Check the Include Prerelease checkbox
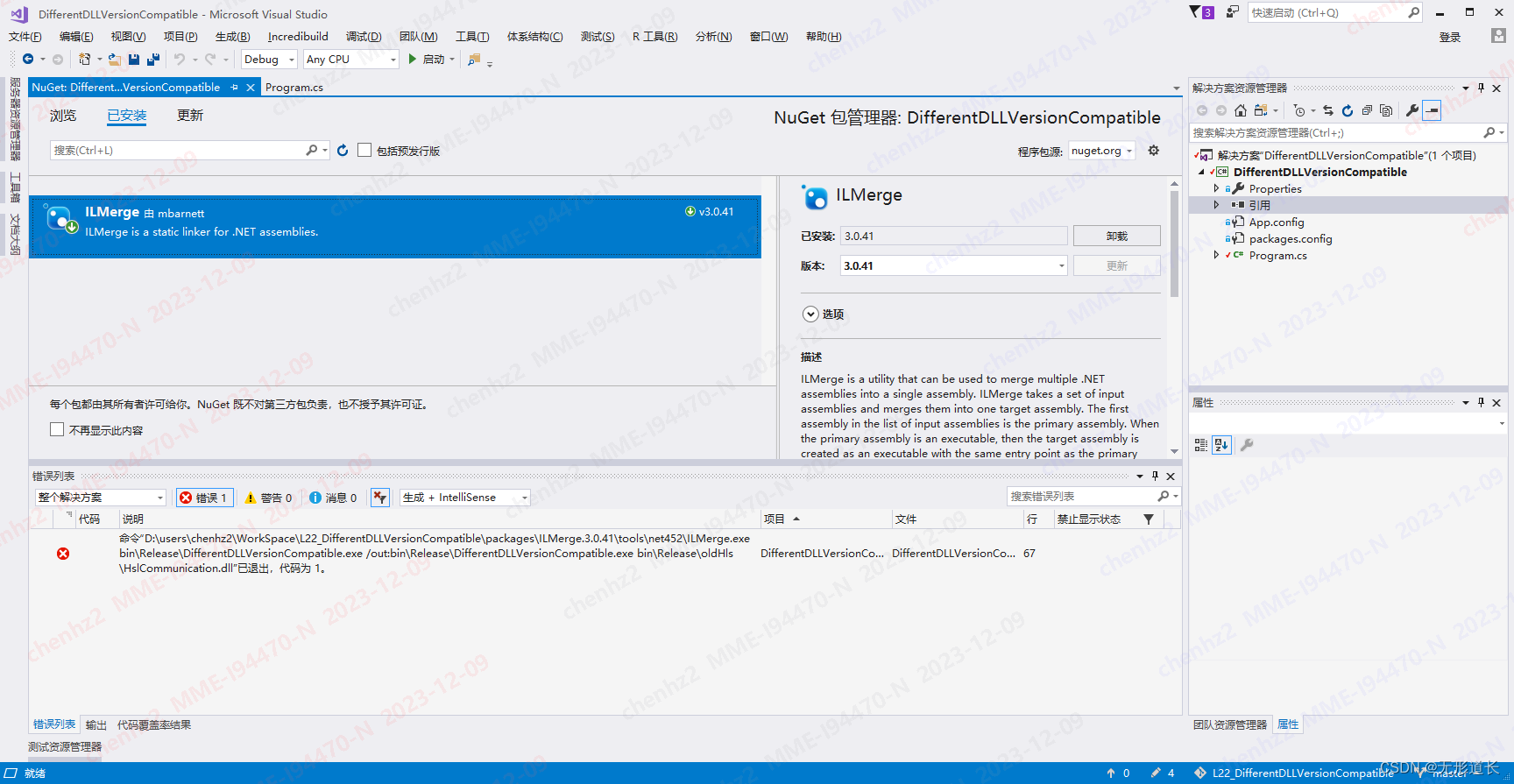The image size is (1514, 784). click(364, 150)
